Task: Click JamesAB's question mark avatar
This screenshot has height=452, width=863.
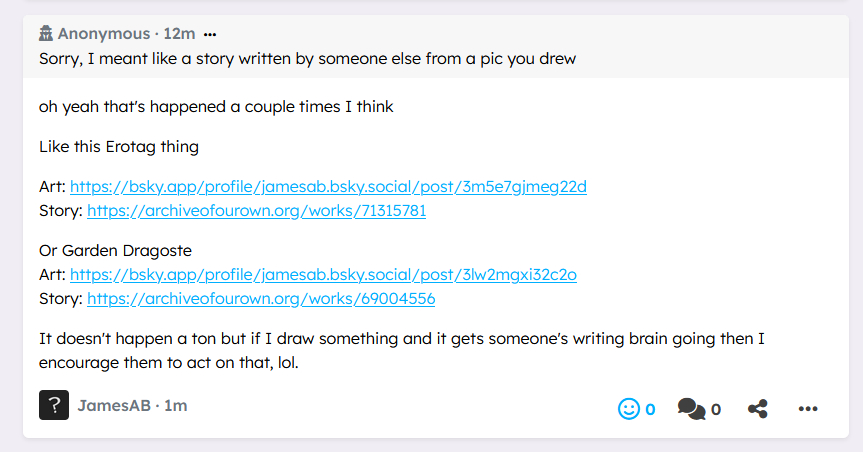Action: click(54, 405)
